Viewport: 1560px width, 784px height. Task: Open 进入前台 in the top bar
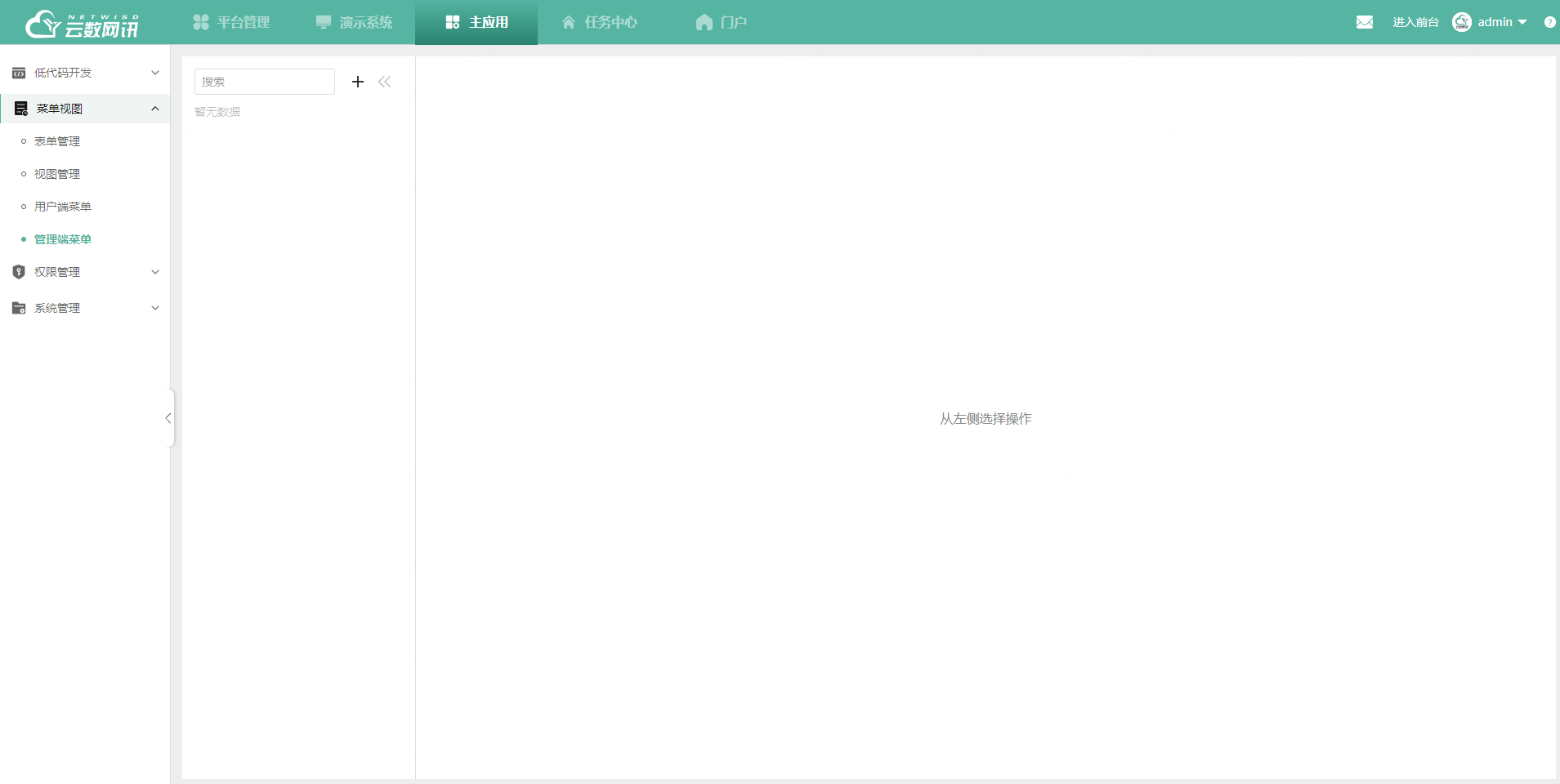(1415, 22)
